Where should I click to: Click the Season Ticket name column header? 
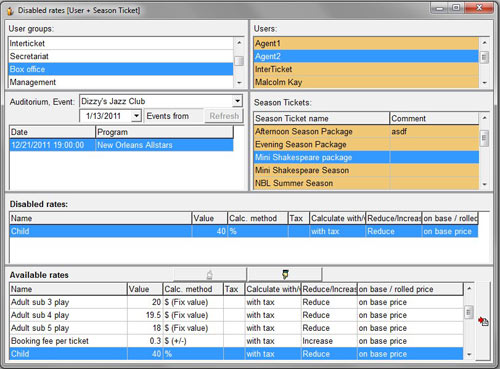point(321,119)
